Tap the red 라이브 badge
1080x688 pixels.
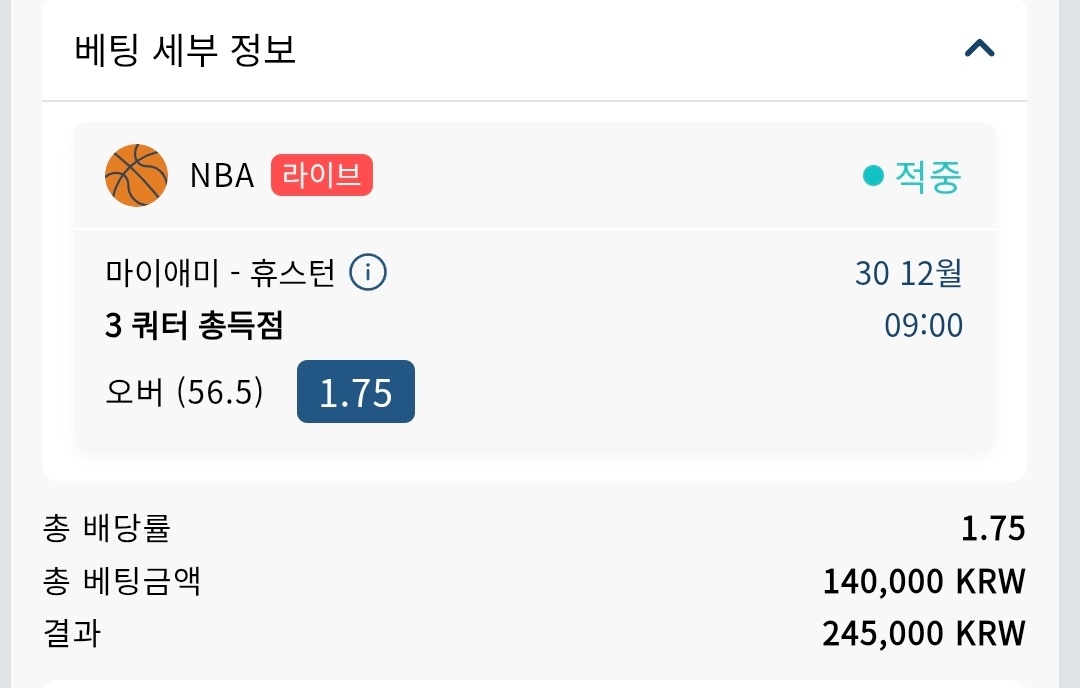(x=321, y=175)
